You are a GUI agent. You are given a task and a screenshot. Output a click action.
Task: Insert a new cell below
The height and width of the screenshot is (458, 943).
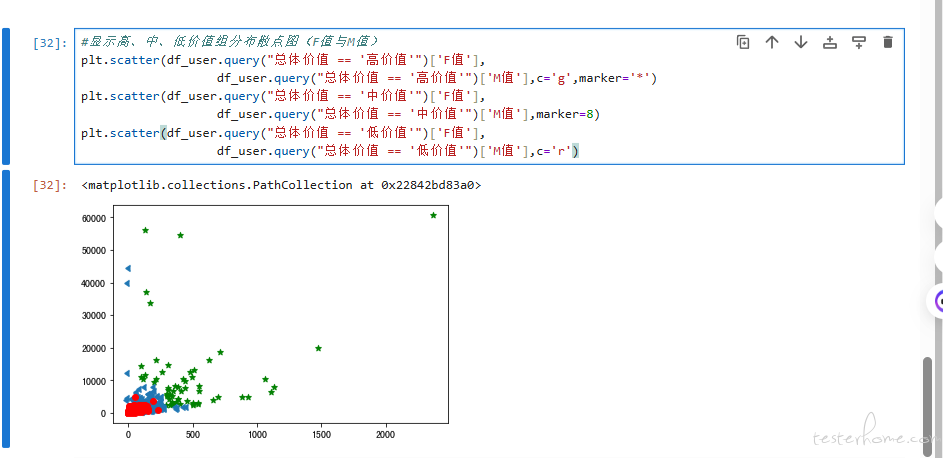coord(859,42)
